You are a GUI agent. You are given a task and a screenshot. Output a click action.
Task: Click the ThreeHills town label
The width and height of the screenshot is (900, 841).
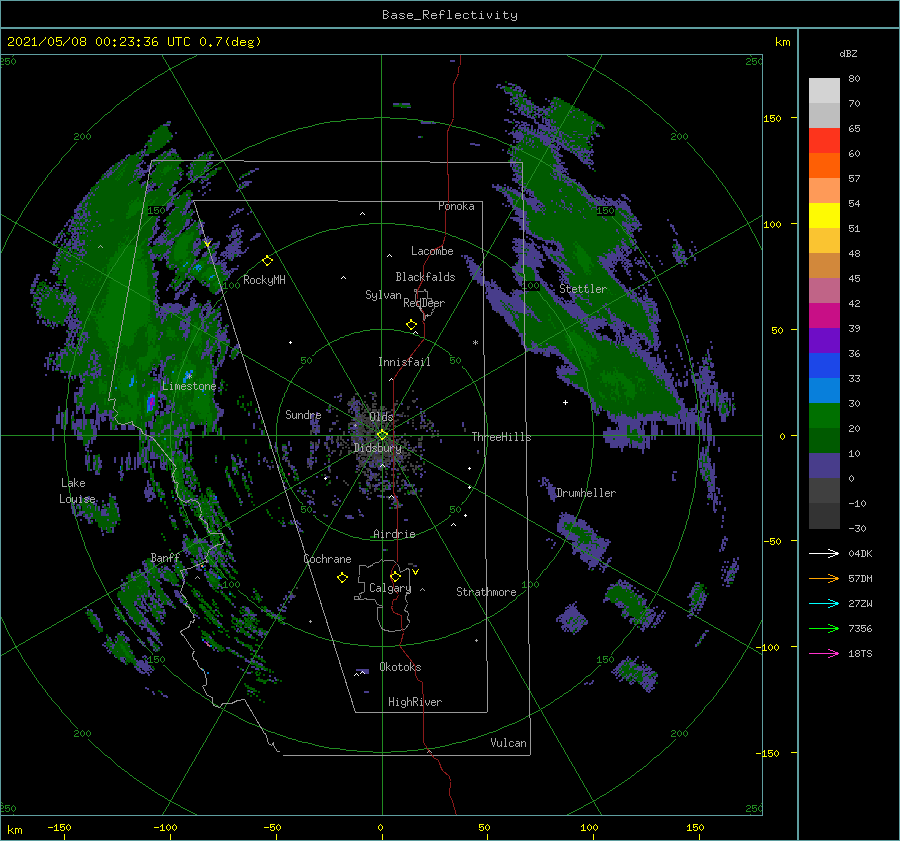[501, 437]
